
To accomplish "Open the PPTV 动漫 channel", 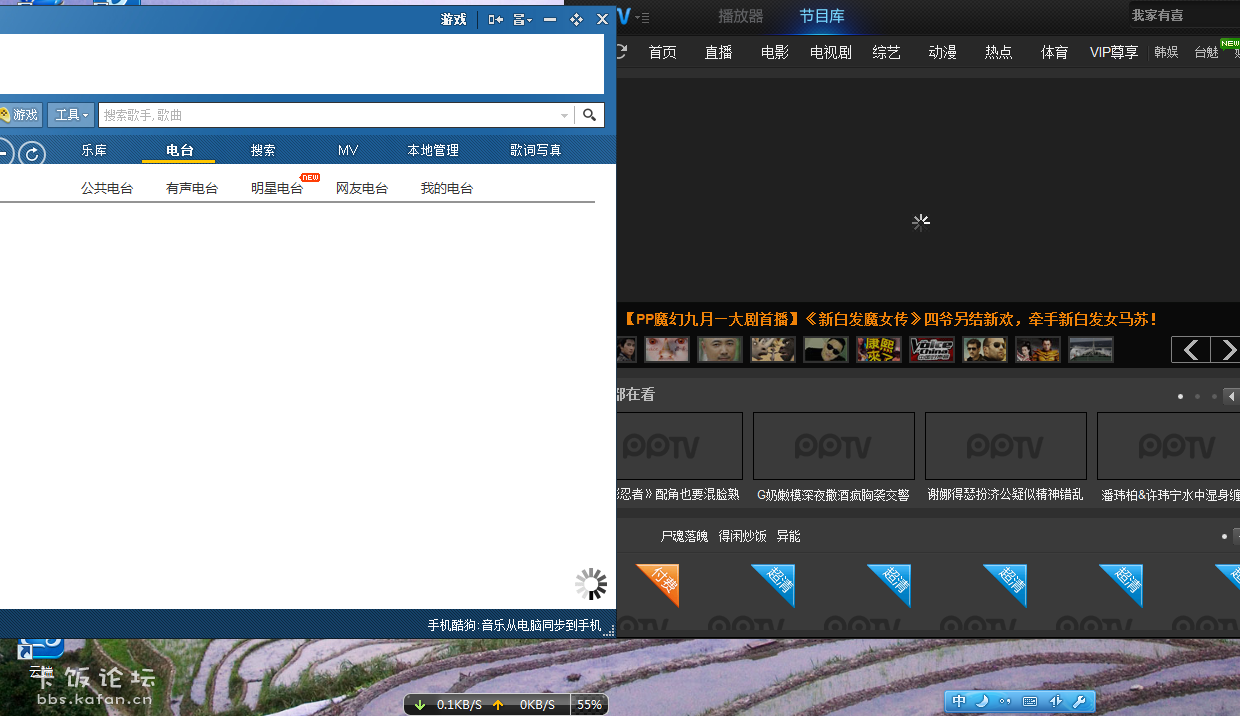I will click(943, 52).
